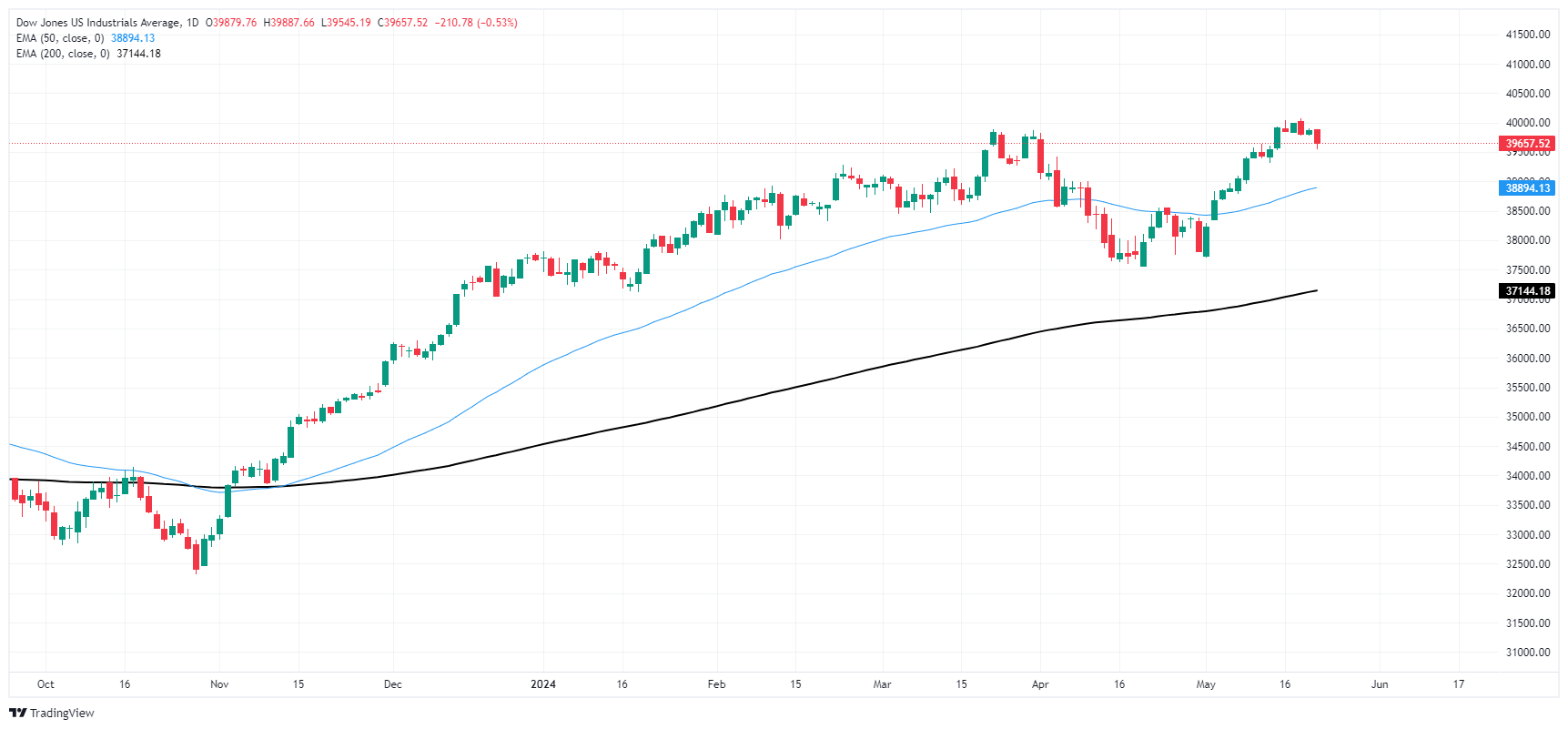Click the 2024 marker on time axis
Screen dimensions: 1568x729
click(x=543, y=684)
